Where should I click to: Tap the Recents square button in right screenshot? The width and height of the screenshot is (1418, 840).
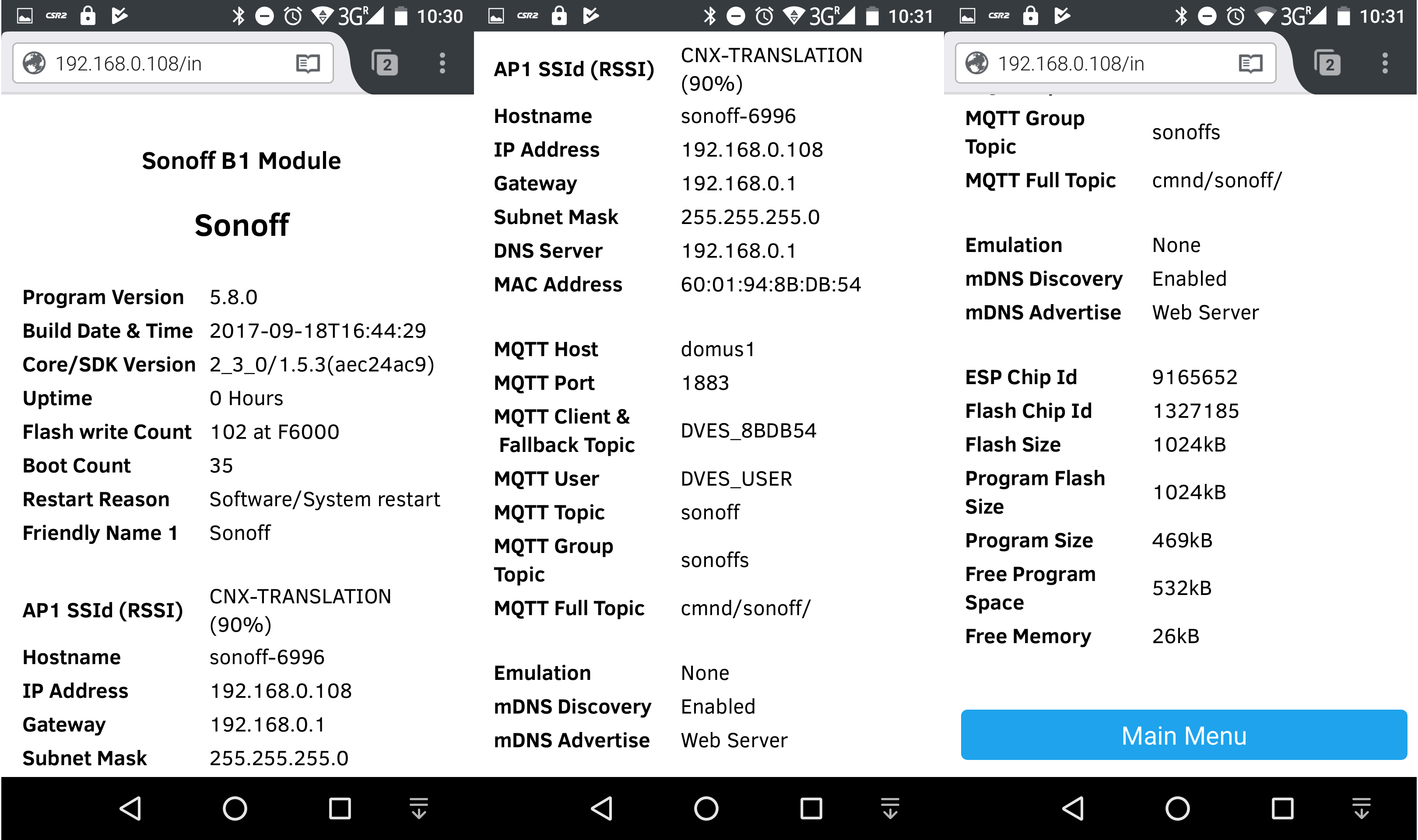[x=1282, y=808]
